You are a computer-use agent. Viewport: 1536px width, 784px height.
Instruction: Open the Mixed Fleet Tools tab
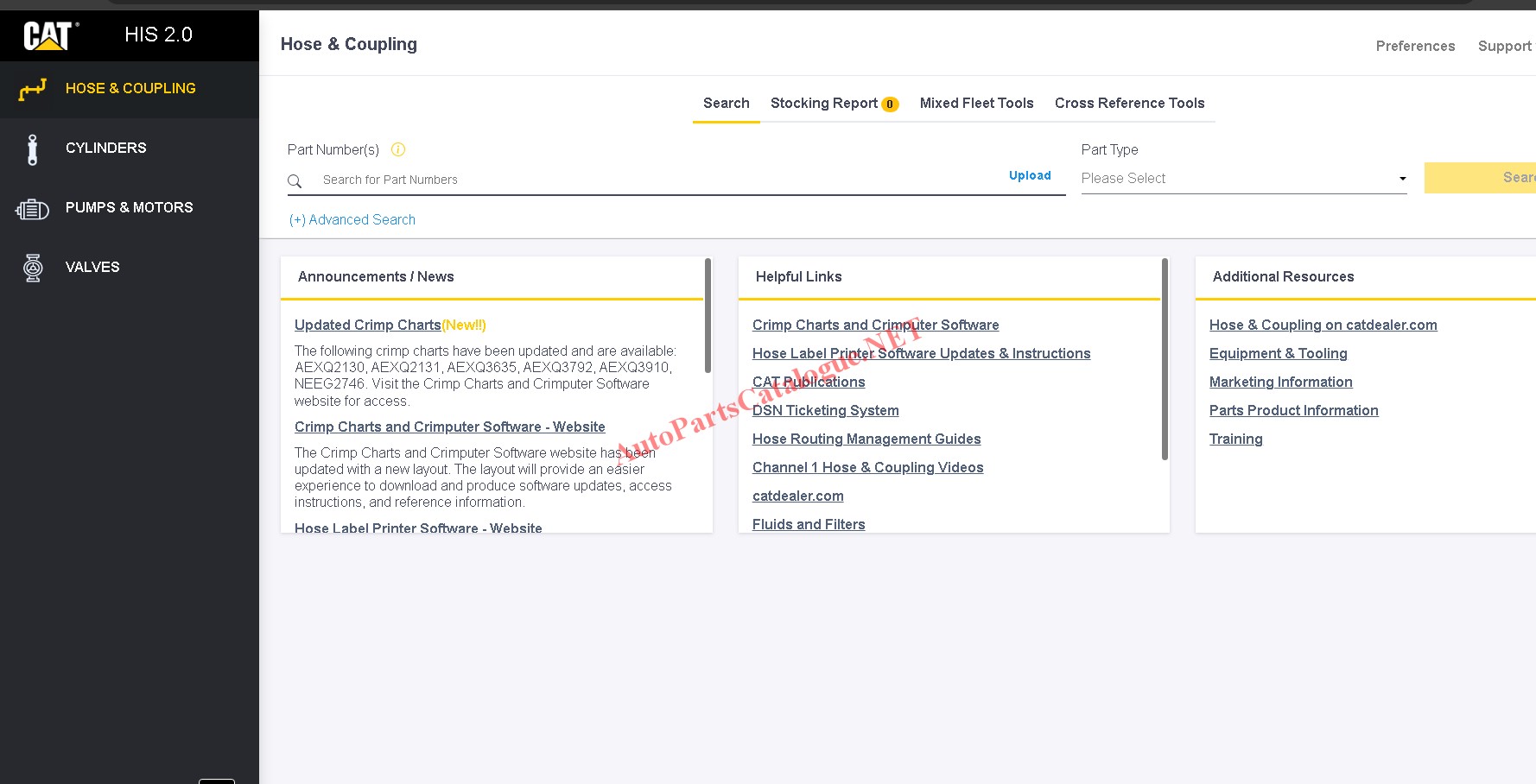976,103
